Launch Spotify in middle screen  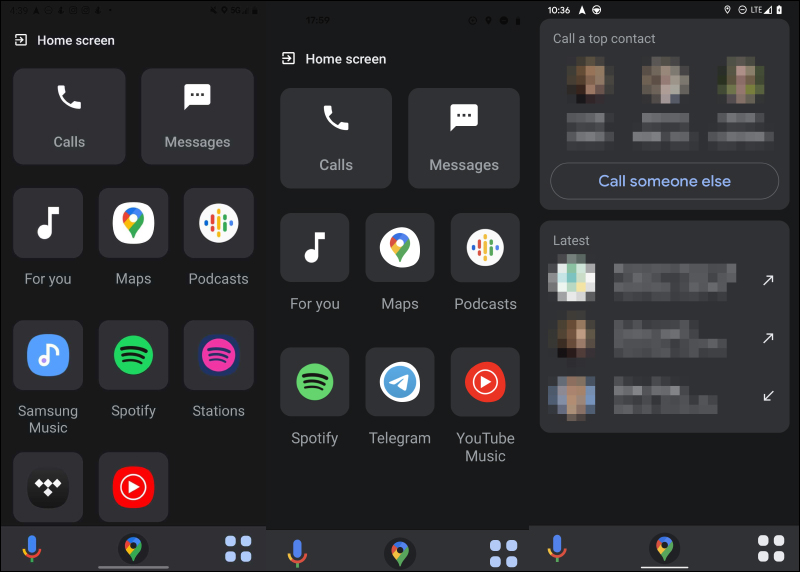point(315,382)
